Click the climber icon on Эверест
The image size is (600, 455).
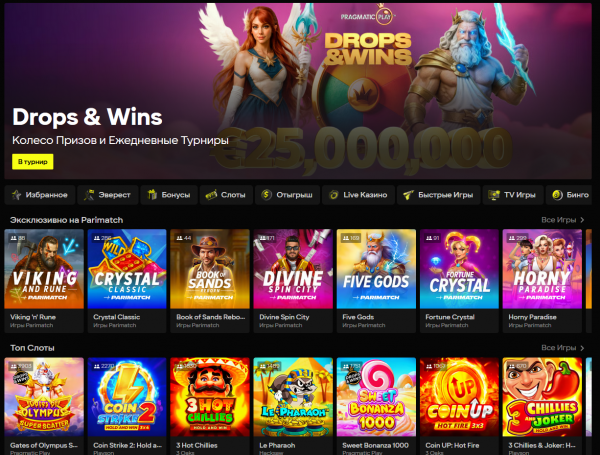tap(89, 195)
